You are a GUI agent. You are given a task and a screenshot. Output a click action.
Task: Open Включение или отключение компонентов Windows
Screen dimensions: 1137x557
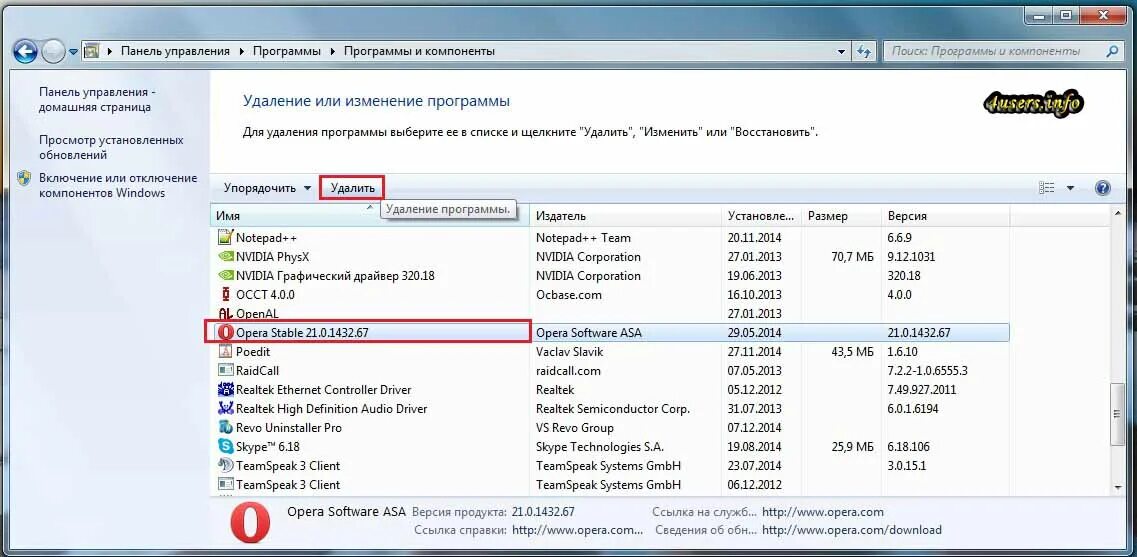pyautogui.click(x=118, y=186)
